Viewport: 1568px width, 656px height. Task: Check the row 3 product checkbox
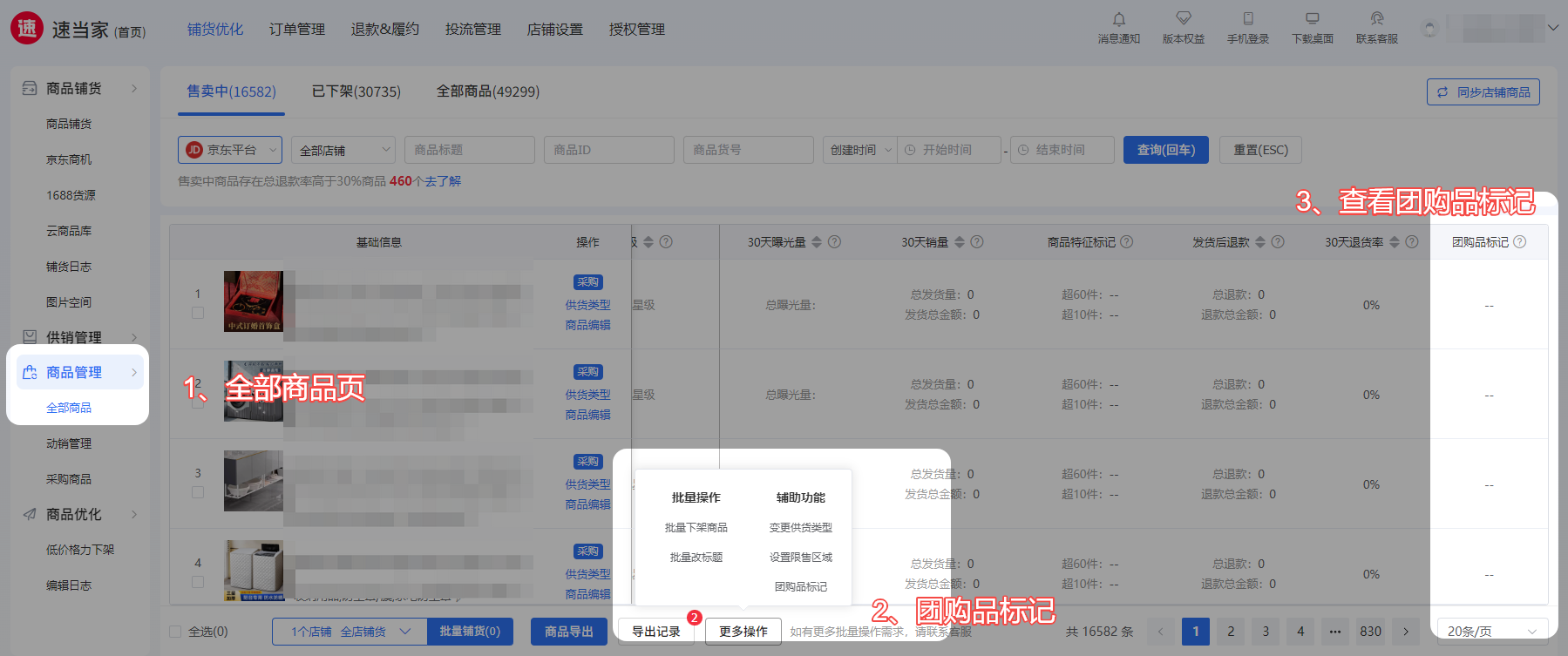pyautogui.click(x=198, y=492)
